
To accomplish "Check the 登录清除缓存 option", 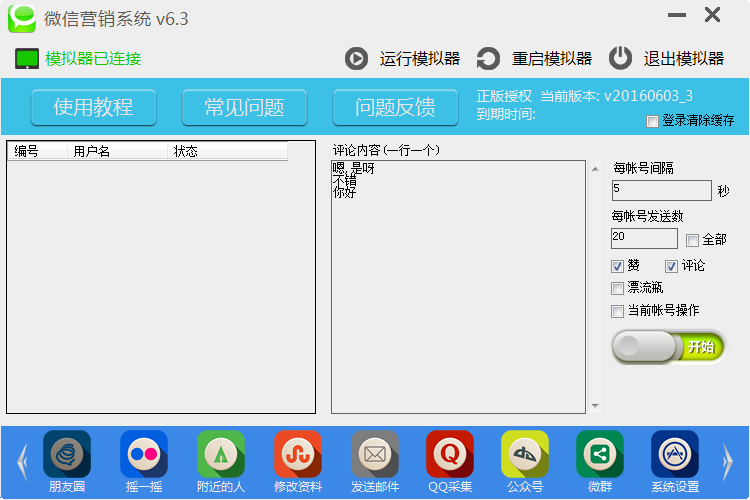I will pyautogui.click(x=653, y=121).
